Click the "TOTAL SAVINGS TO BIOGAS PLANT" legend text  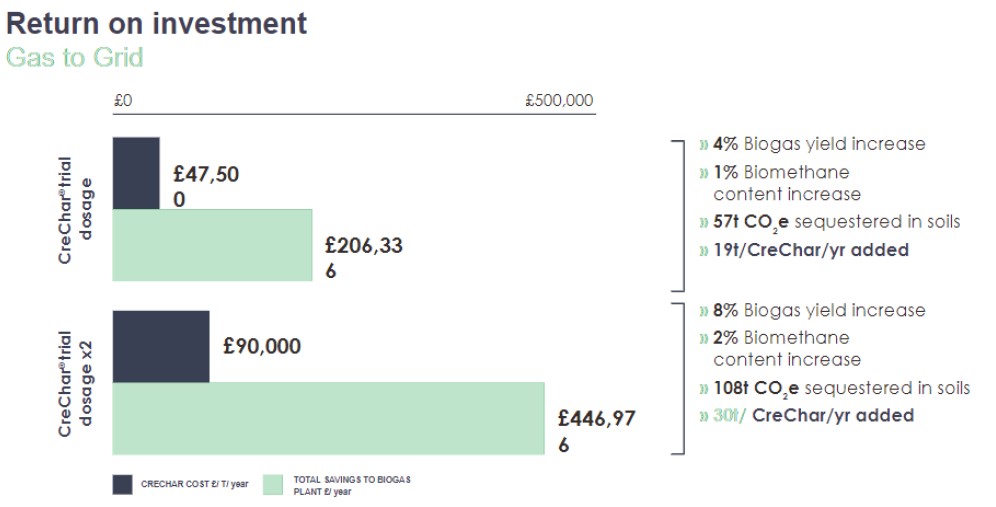[x=352, y=485]
